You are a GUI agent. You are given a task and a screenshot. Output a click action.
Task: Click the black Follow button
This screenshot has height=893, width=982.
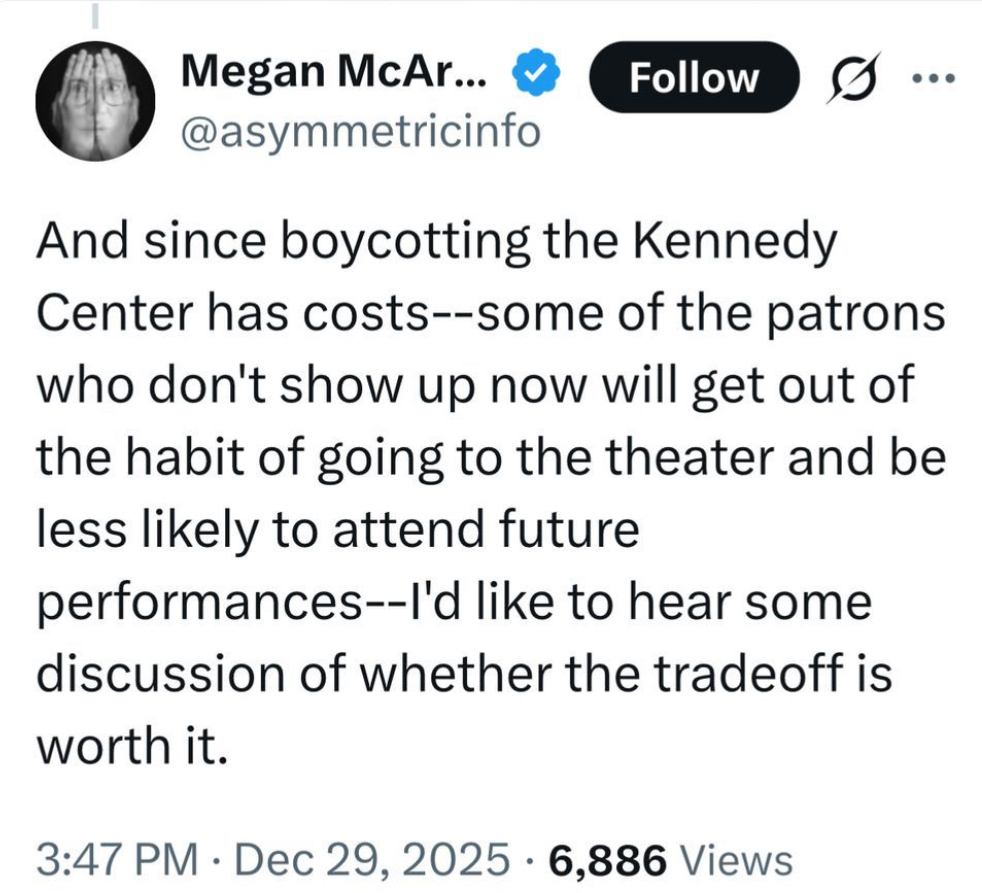694,76
